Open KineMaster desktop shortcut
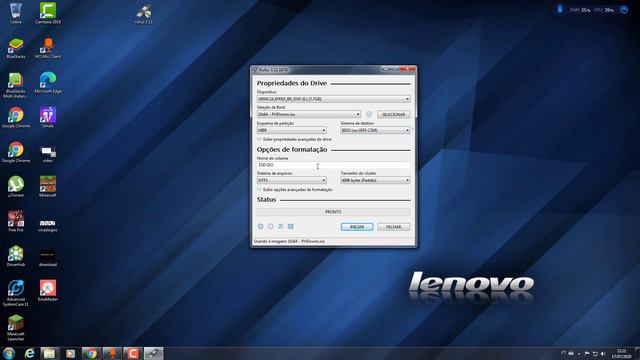Viewport: 640px width, 360px height. click(x=48, y=291)
